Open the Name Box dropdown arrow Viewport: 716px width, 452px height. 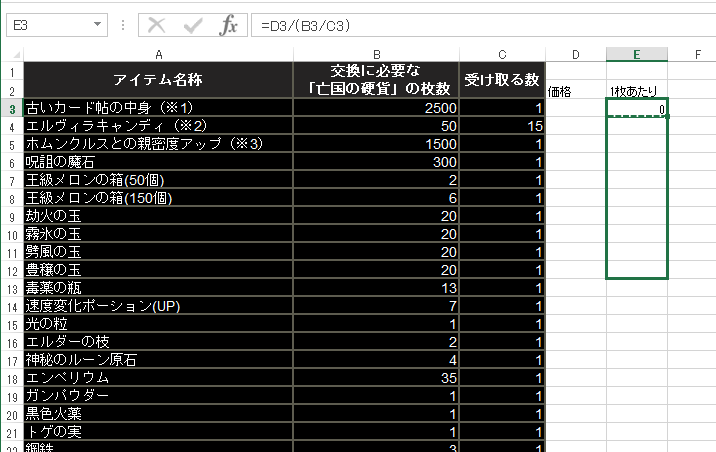coord(97,25)
